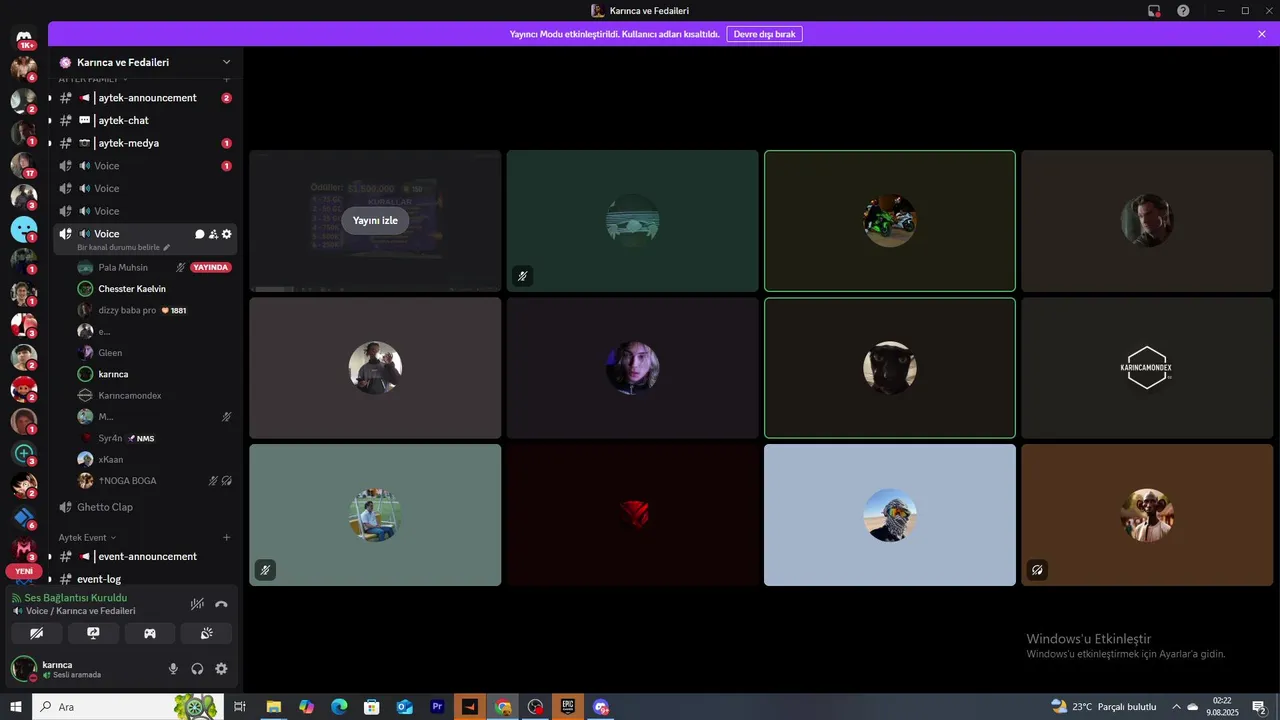Screen dimensions: 1280x720
Task: Open event-log channel
Action: coord(145,579)
